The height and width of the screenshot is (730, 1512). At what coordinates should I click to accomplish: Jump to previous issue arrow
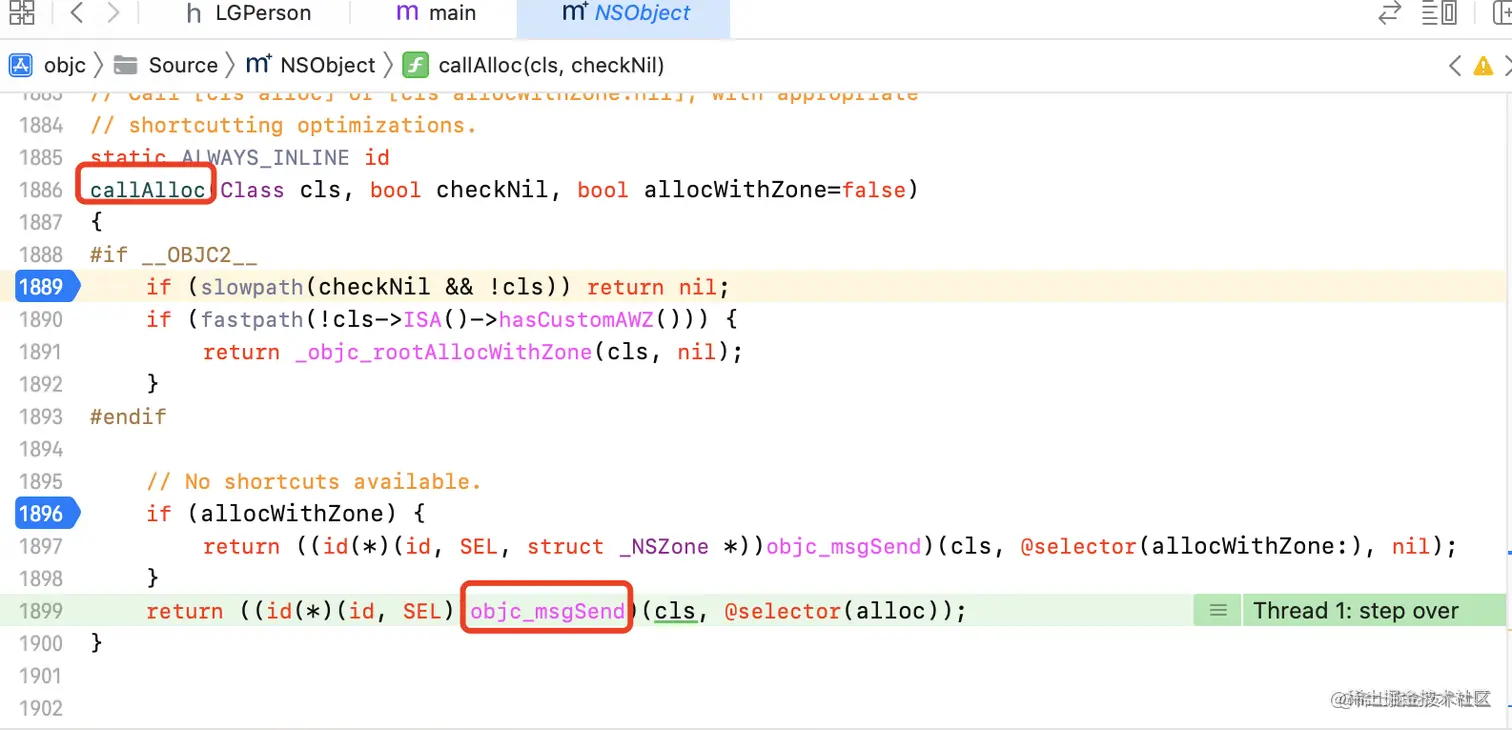[1455, 66]
